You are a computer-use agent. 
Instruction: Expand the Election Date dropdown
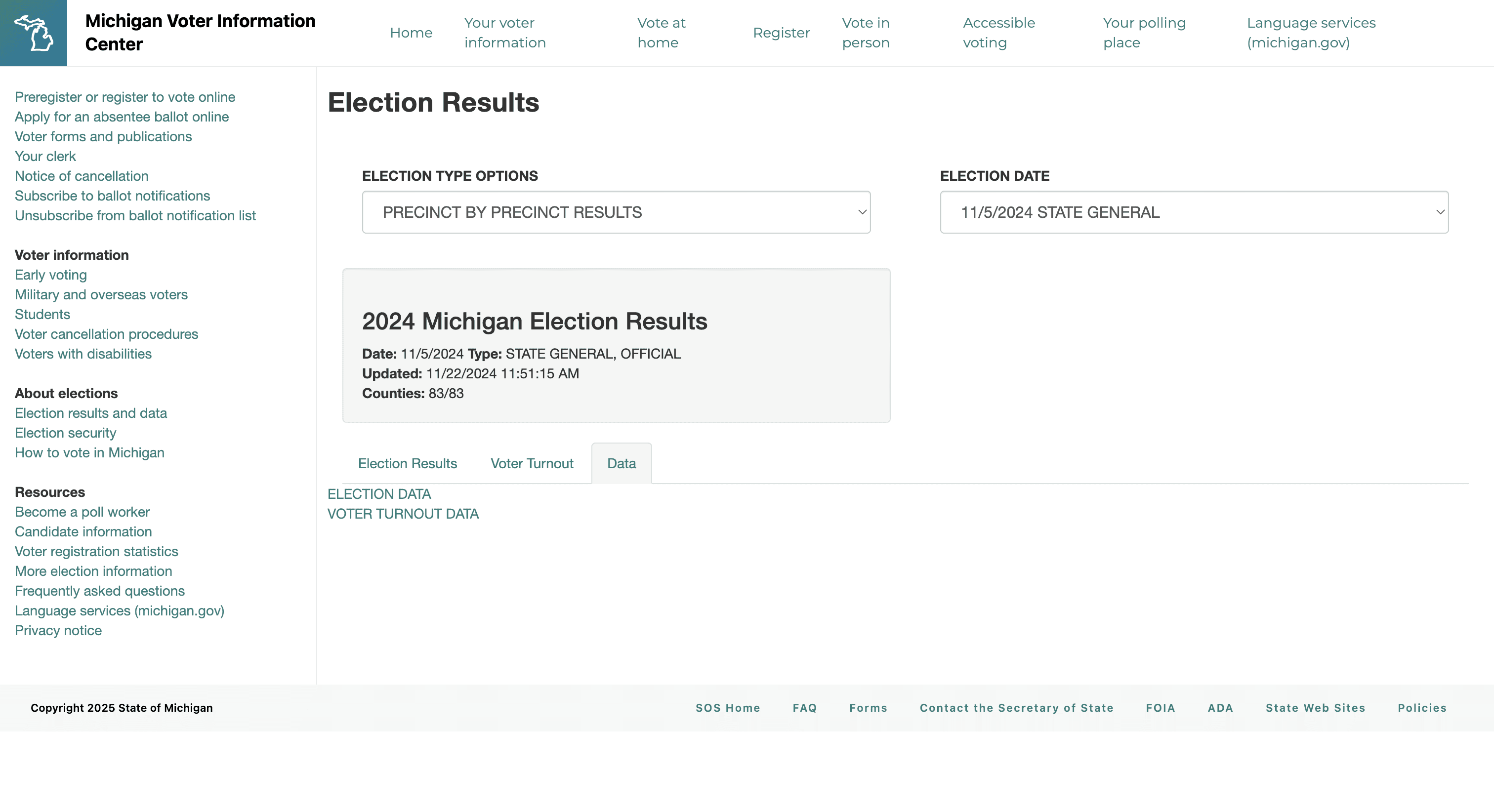click(x=1194, y=212)
